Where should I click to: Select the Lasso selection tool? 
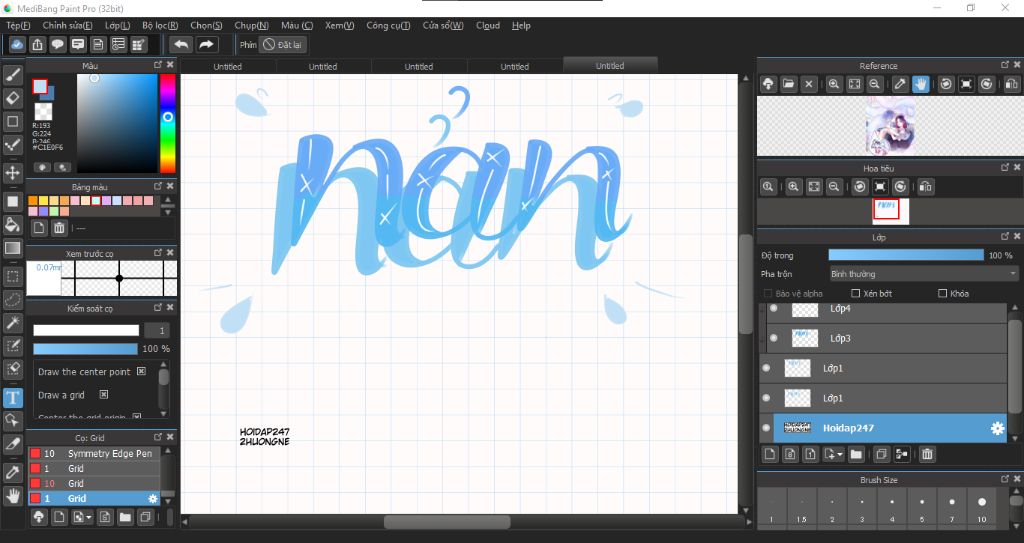(12, 299)
